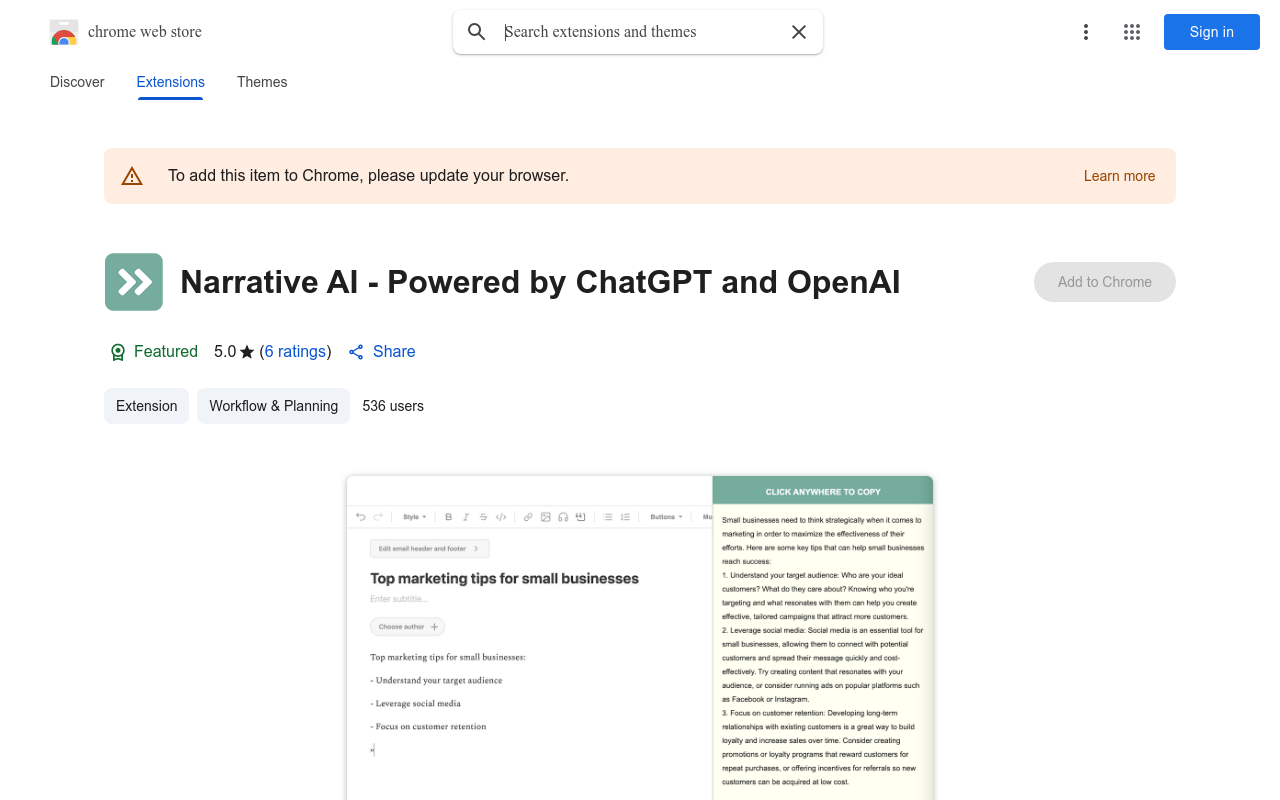Viewport: 1280px width, 800px height.
Task: Open the Workflow & Planning category chip
Action: (x=273, y=406)
